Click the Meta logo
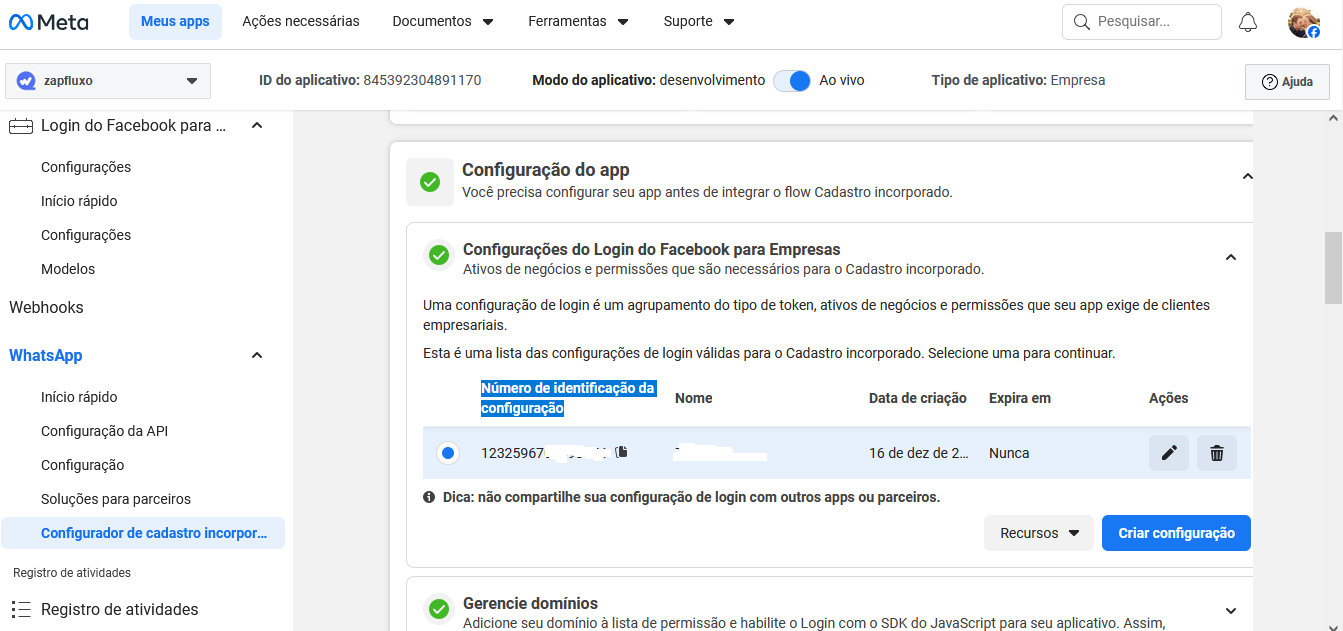 [x=48, y=22]
